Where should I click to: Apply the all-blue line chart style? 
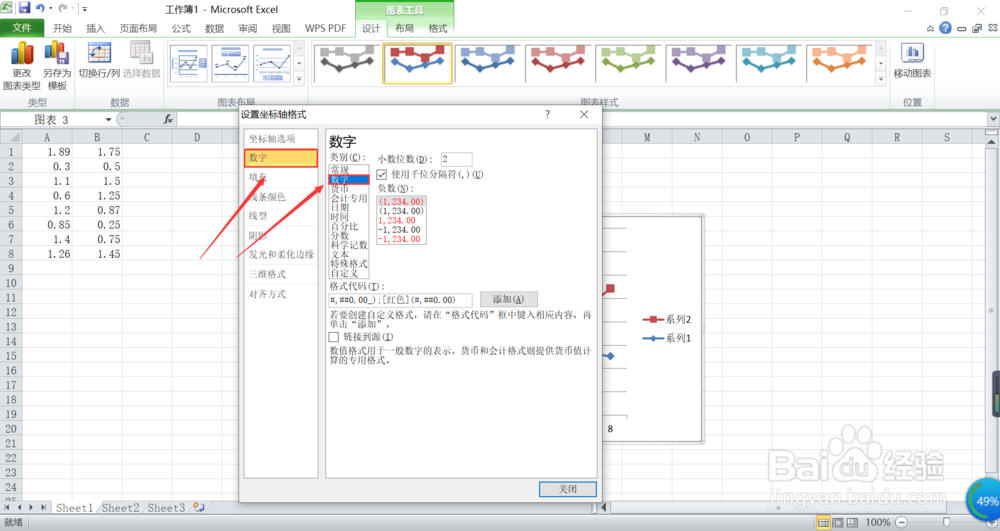pos(488,63)
